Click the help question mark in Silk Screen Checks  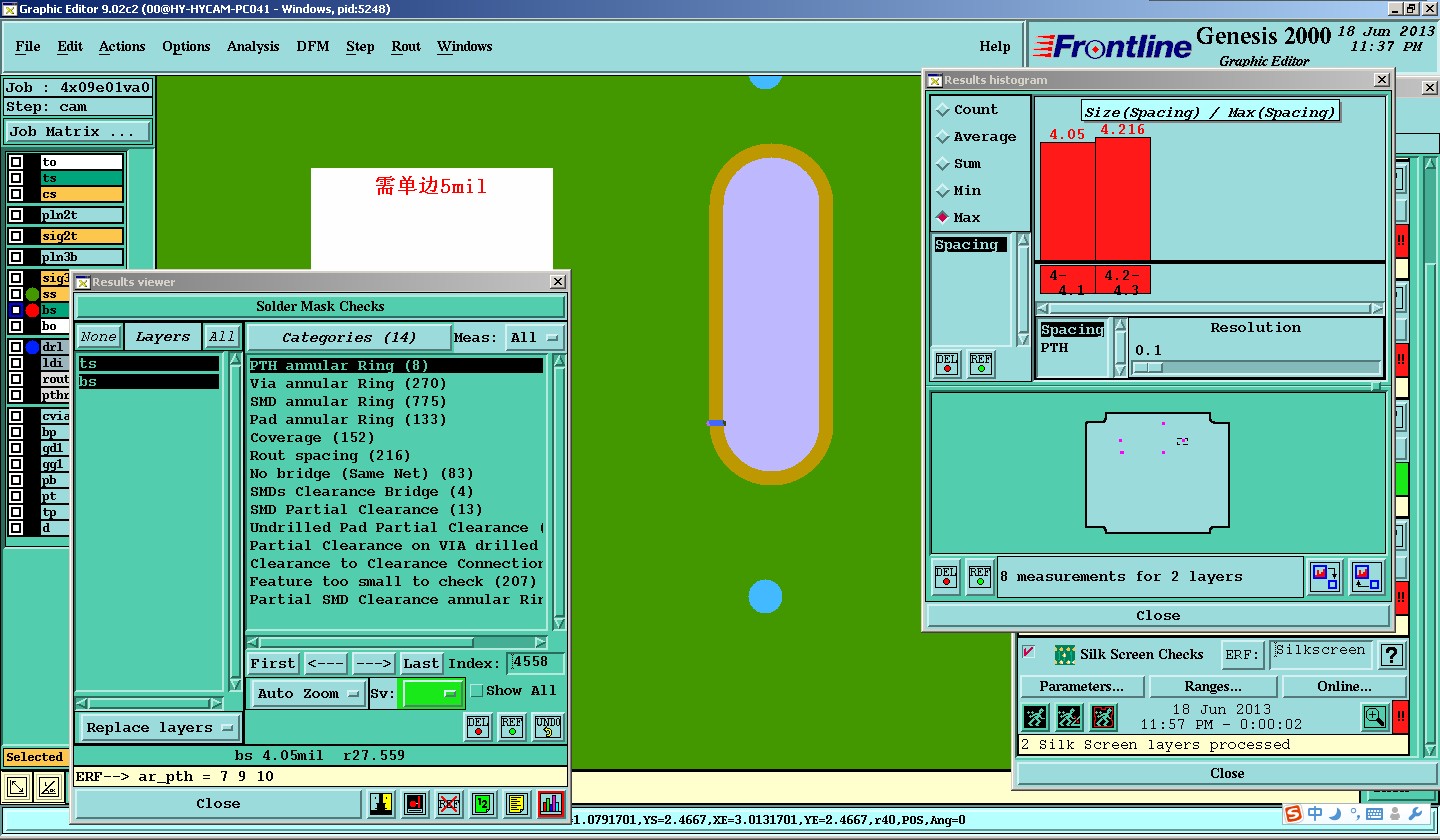click(x=1391, y=655)
